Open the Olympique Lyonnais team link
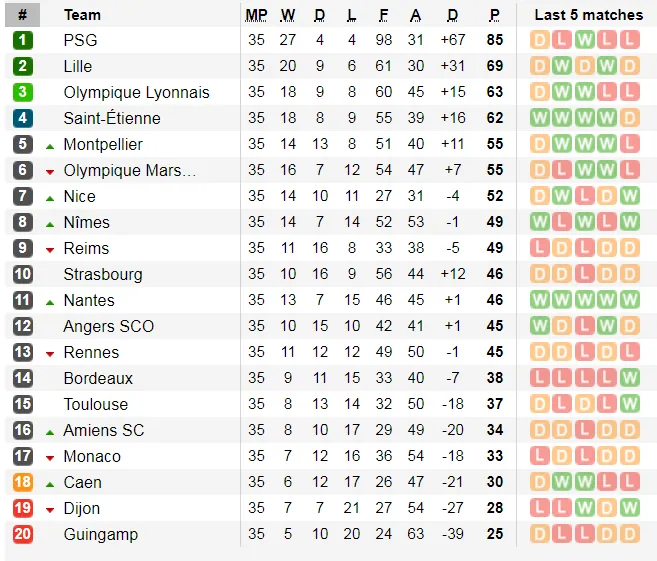 (x=136, y=92)
